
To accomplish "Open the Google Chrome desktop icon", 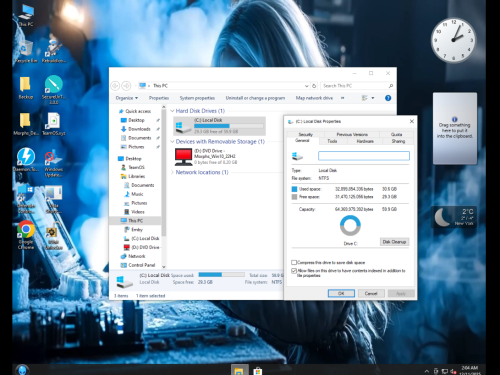I will (x=26, y=230).
